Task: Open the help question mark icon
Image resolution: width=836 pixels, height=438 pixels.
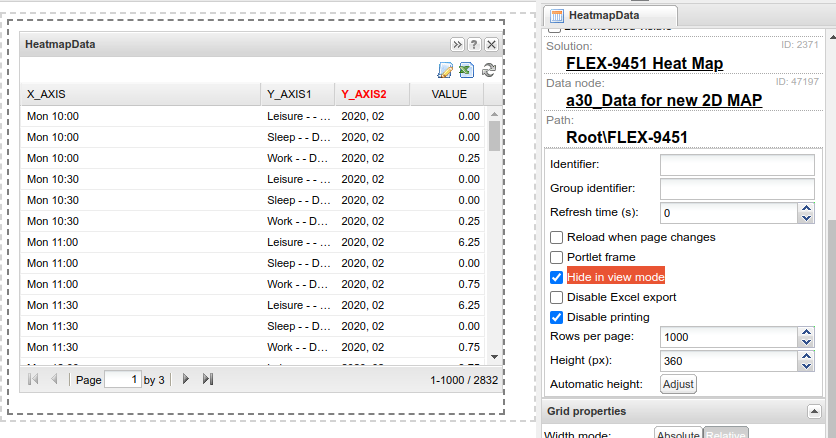Action: tap(474, 44)
